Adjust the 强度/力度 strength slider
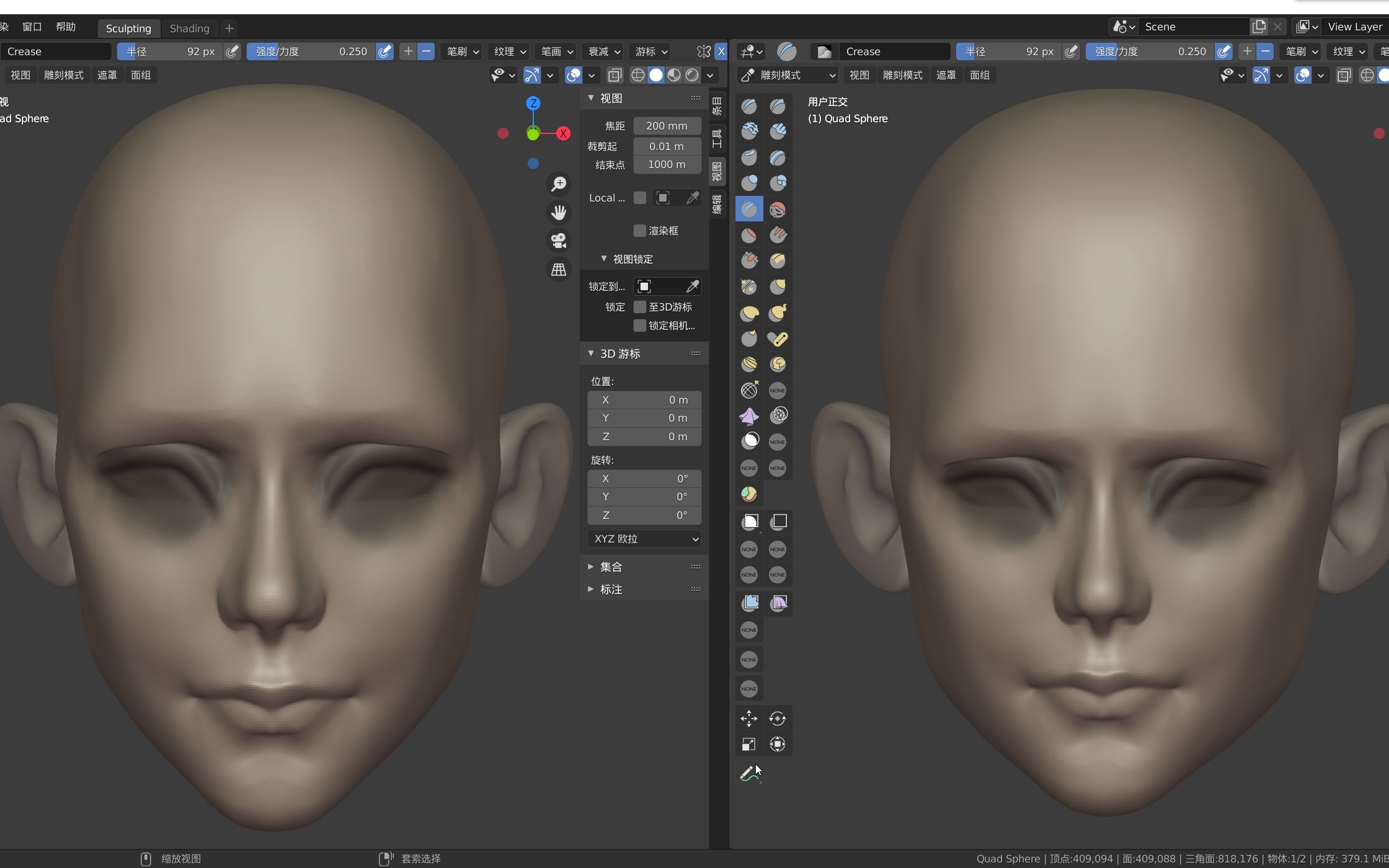Image resolution: width=1389 pixels, height=868 pixels. [310, 51]
